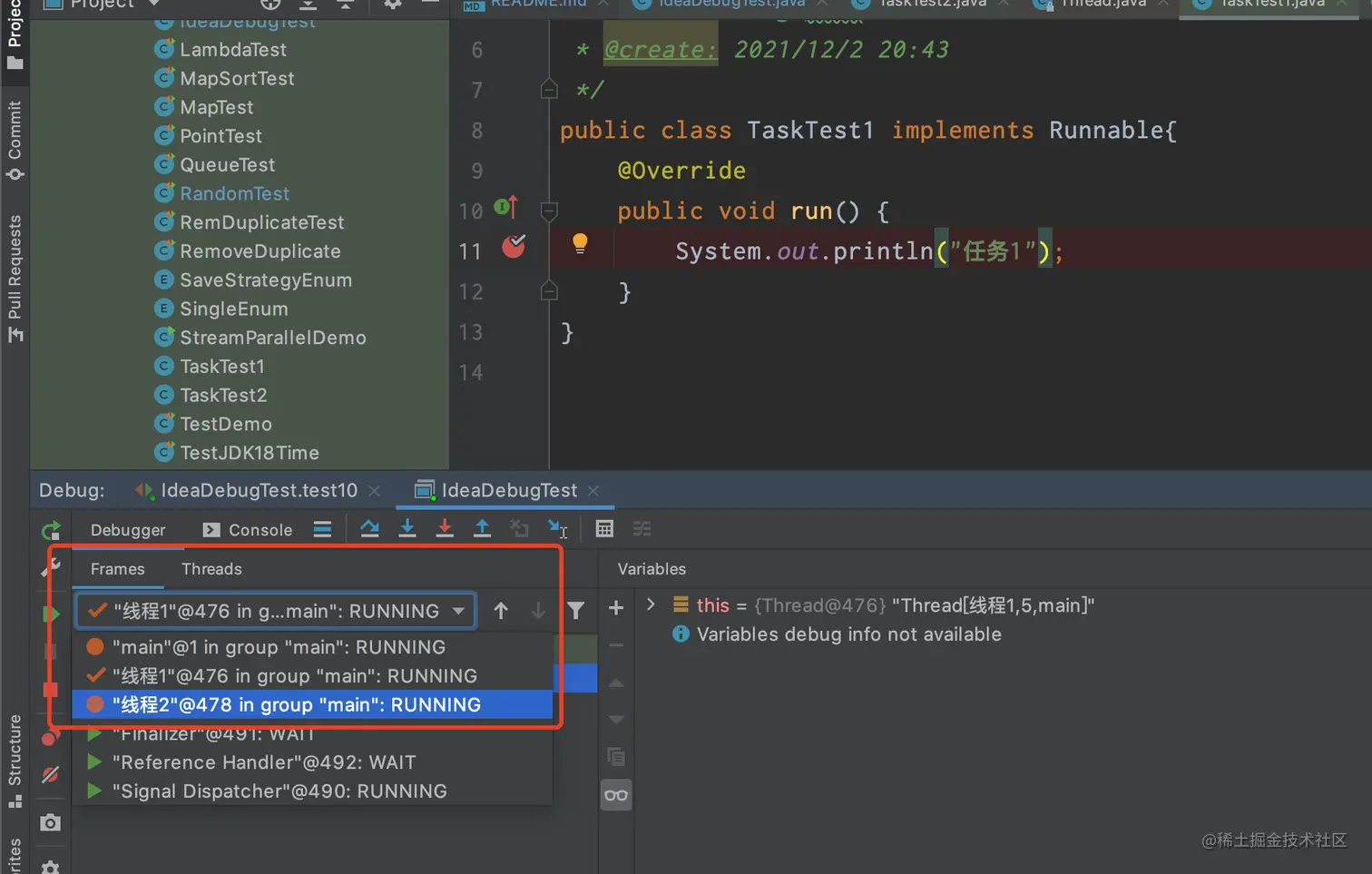Image resolution: width=1372 pixels, height=874 pixels.
Task: Click the funnel filter icon in Frames
Action: pos(576,611)
